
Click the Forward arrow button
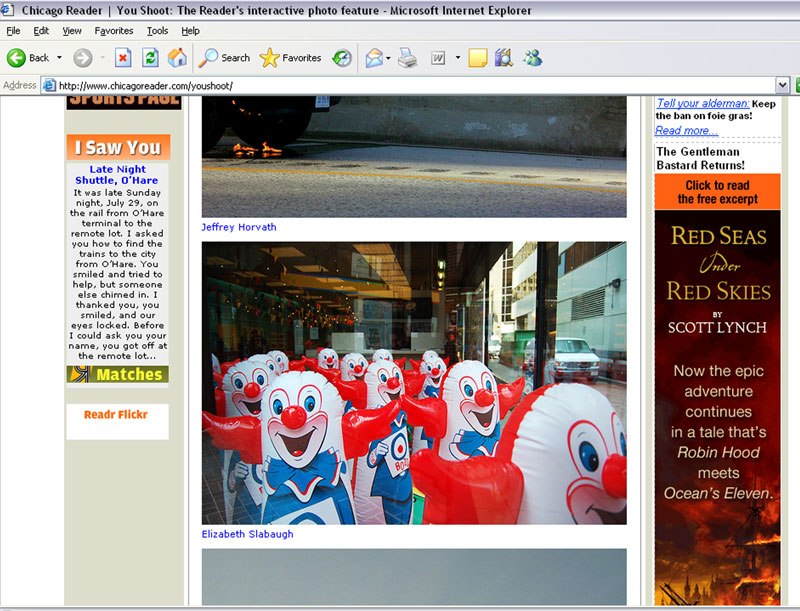click(83, 58)
